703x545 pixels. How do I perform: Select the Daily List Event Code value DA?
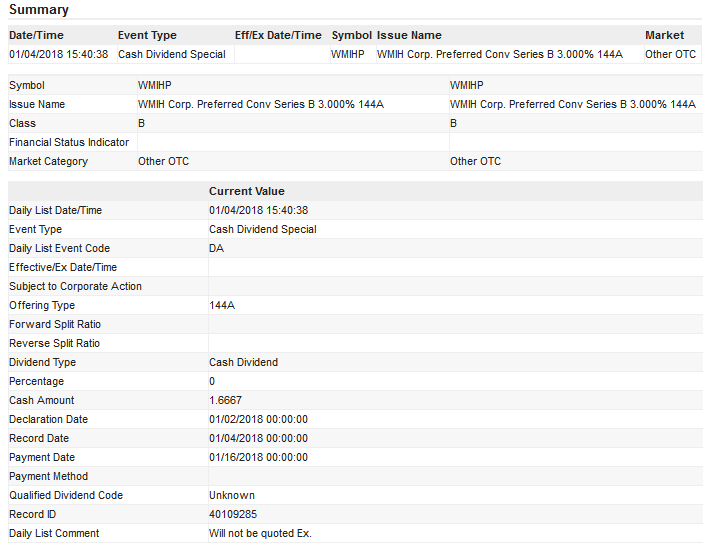pyautogui.click(x=216, y=248)
